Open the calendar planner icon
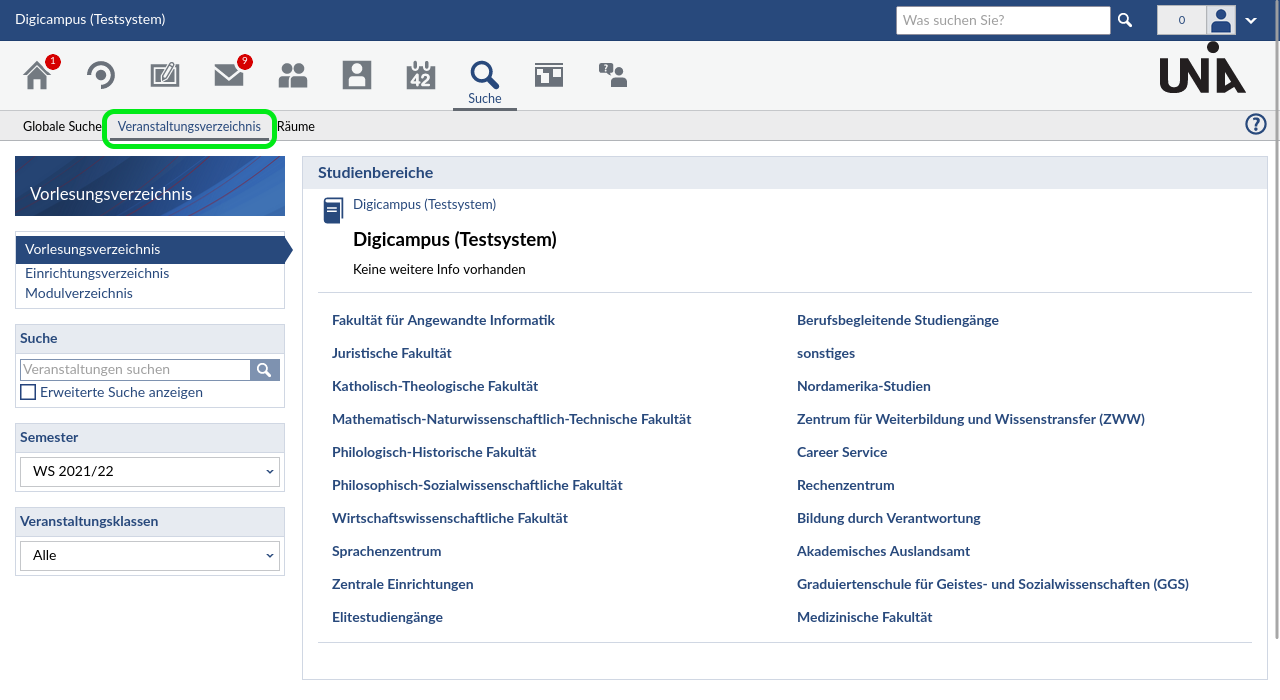1280x700 pixels. [x=420, y=76]
